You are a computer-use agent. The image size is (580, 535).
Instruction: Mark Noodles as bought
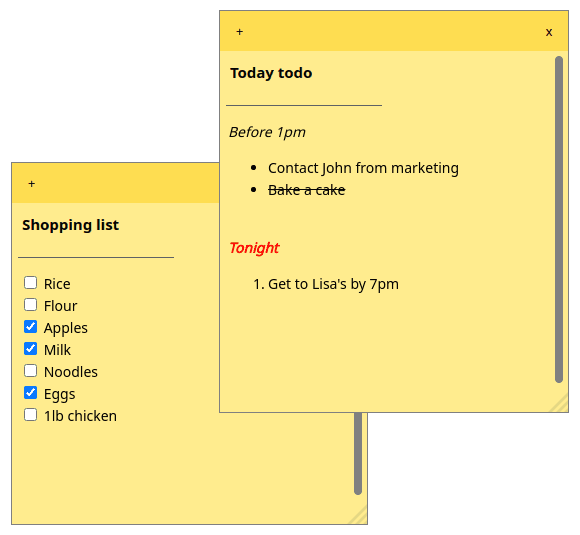click(30, 371)
